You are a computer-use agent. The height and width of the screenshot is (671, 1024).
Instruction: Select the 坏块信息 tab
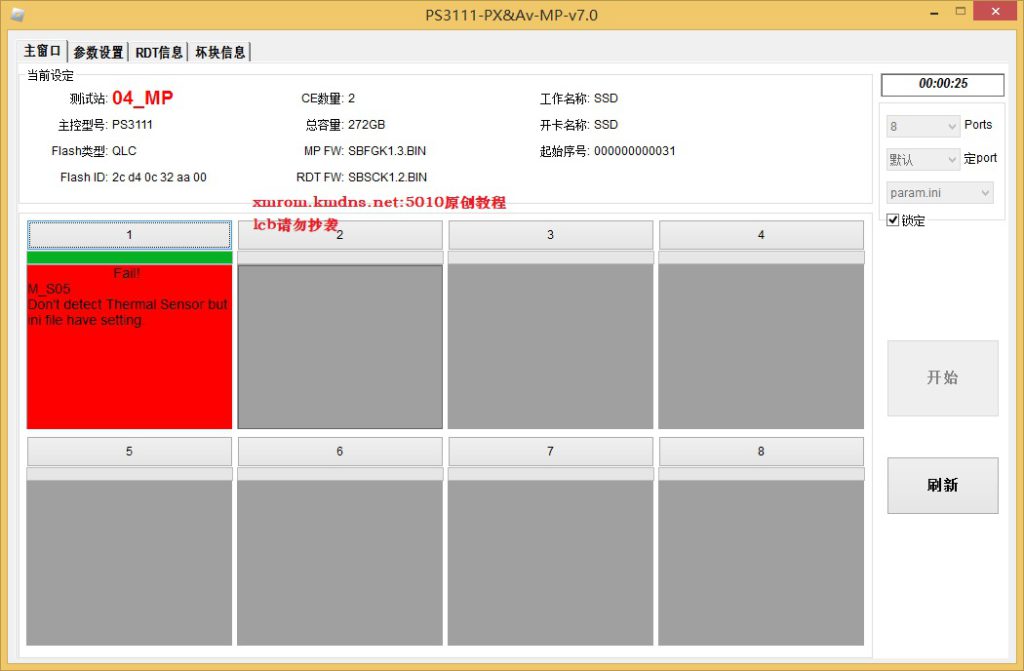219,52
